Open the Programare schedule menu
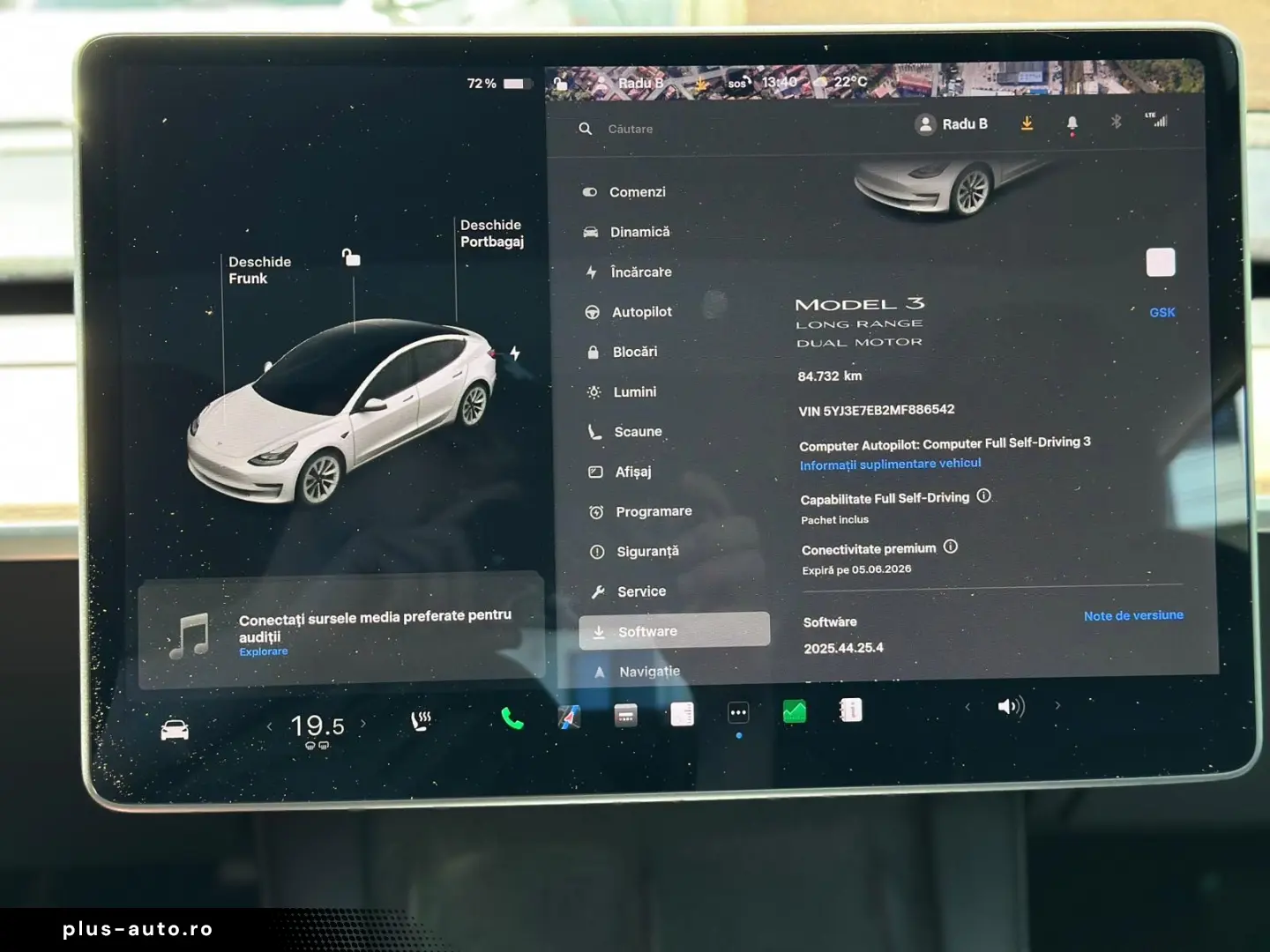Viewport: 1270px width, 952px height. click(x=641, y=512)
